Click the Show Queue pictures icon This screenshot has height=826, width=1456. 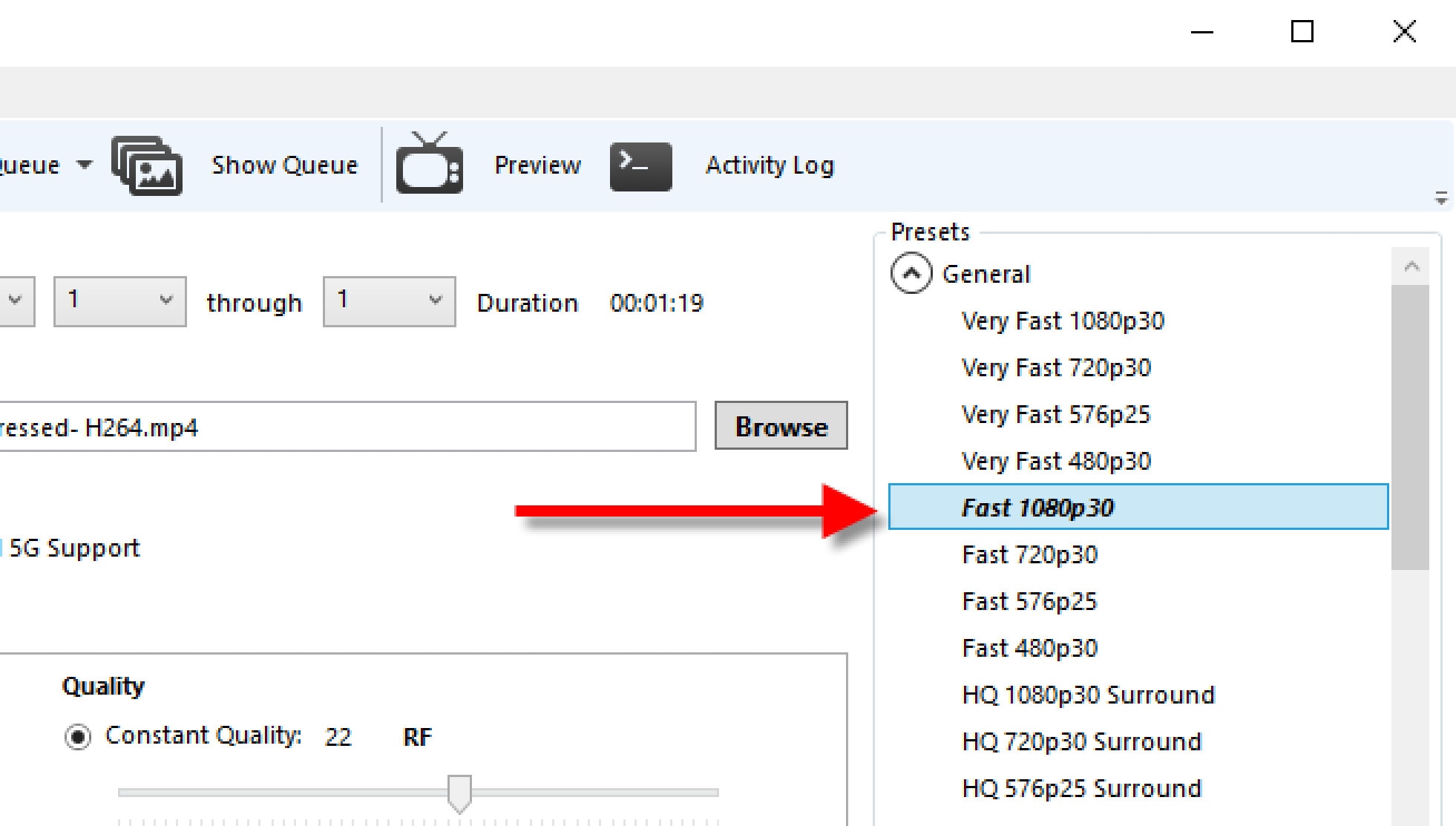click(147, 165)
